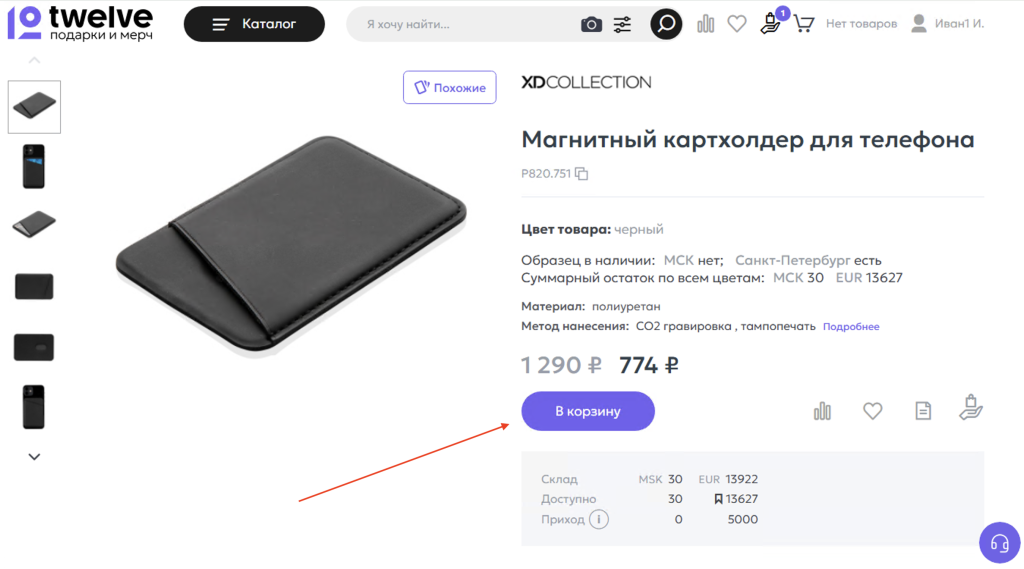The height and width of the screenshot is (569, 1024).
Task: Click the camera image-search icon
Action: (x=591, y=25)
